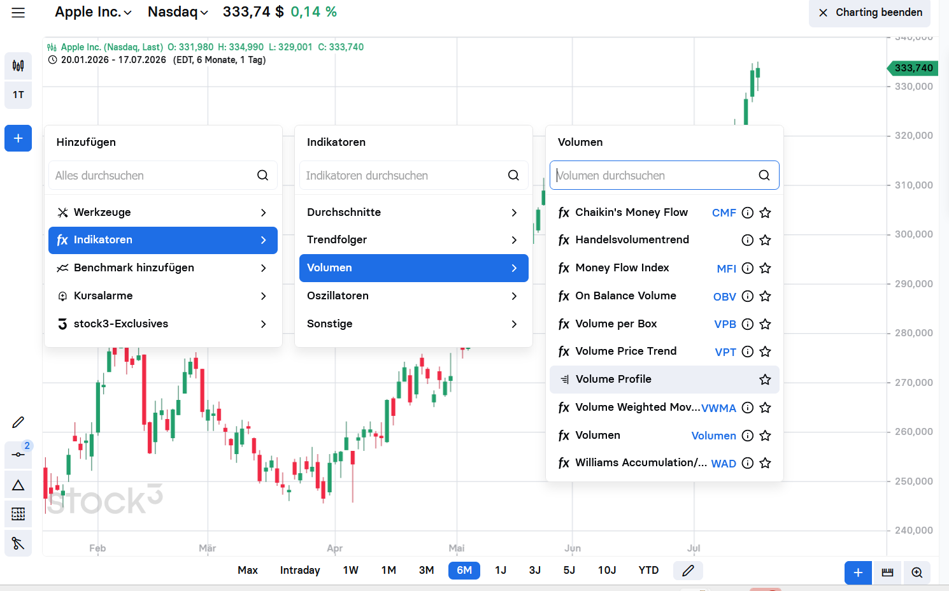Select the triangle shape tool
The height and width of the screenshot is (591, 949).
(x=18, y=485)
